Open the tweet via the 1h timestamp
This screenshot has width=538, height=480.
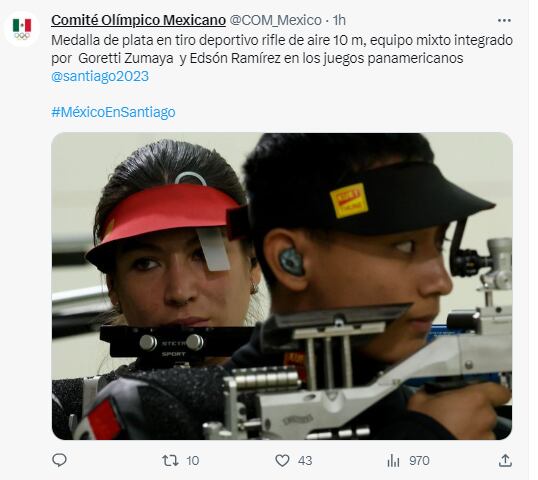[339, 20]
